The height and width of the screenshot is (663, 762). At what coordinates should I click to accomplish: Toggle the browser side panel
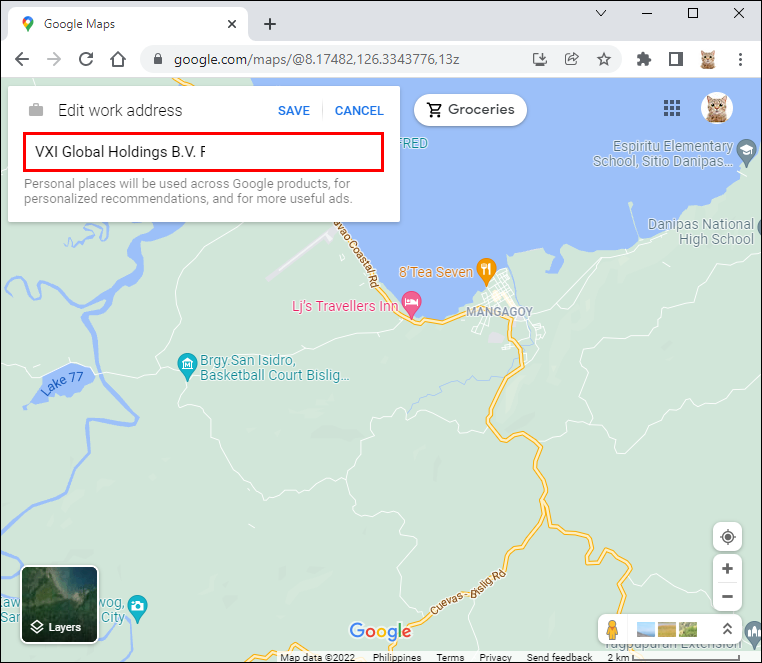click(675, 59)
